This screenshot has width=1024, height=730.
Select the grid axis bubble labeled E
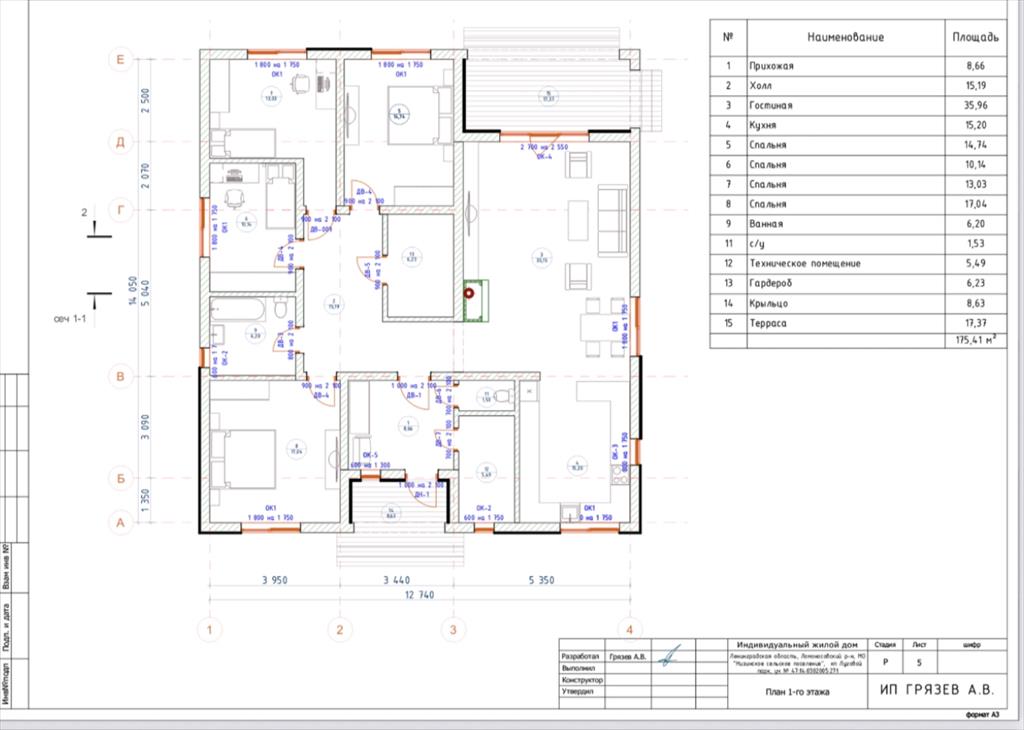(120, 60)
